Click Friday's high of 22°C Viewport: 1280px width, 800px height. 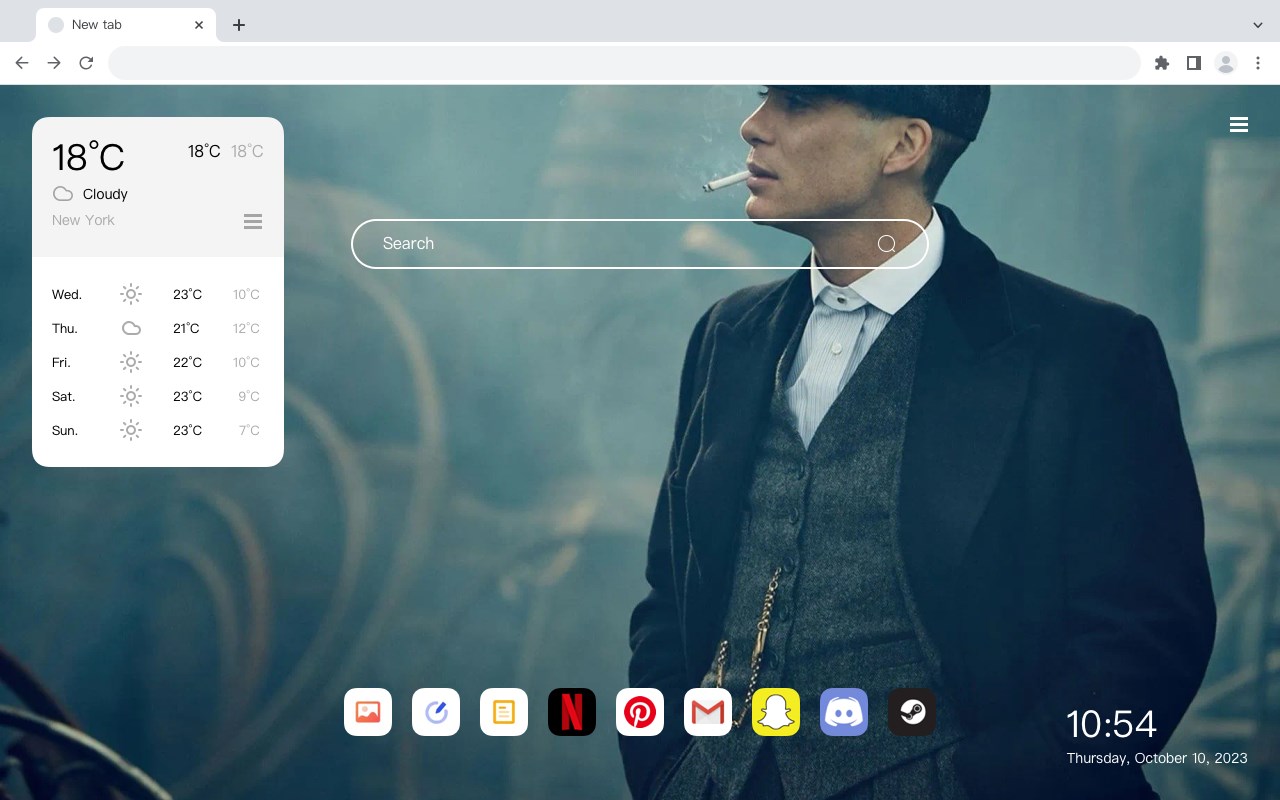click(187, 362)
